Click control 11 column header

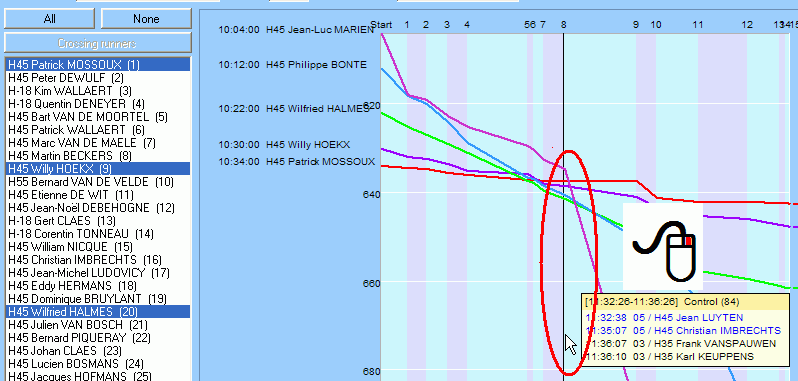click(x=698, y=24)
